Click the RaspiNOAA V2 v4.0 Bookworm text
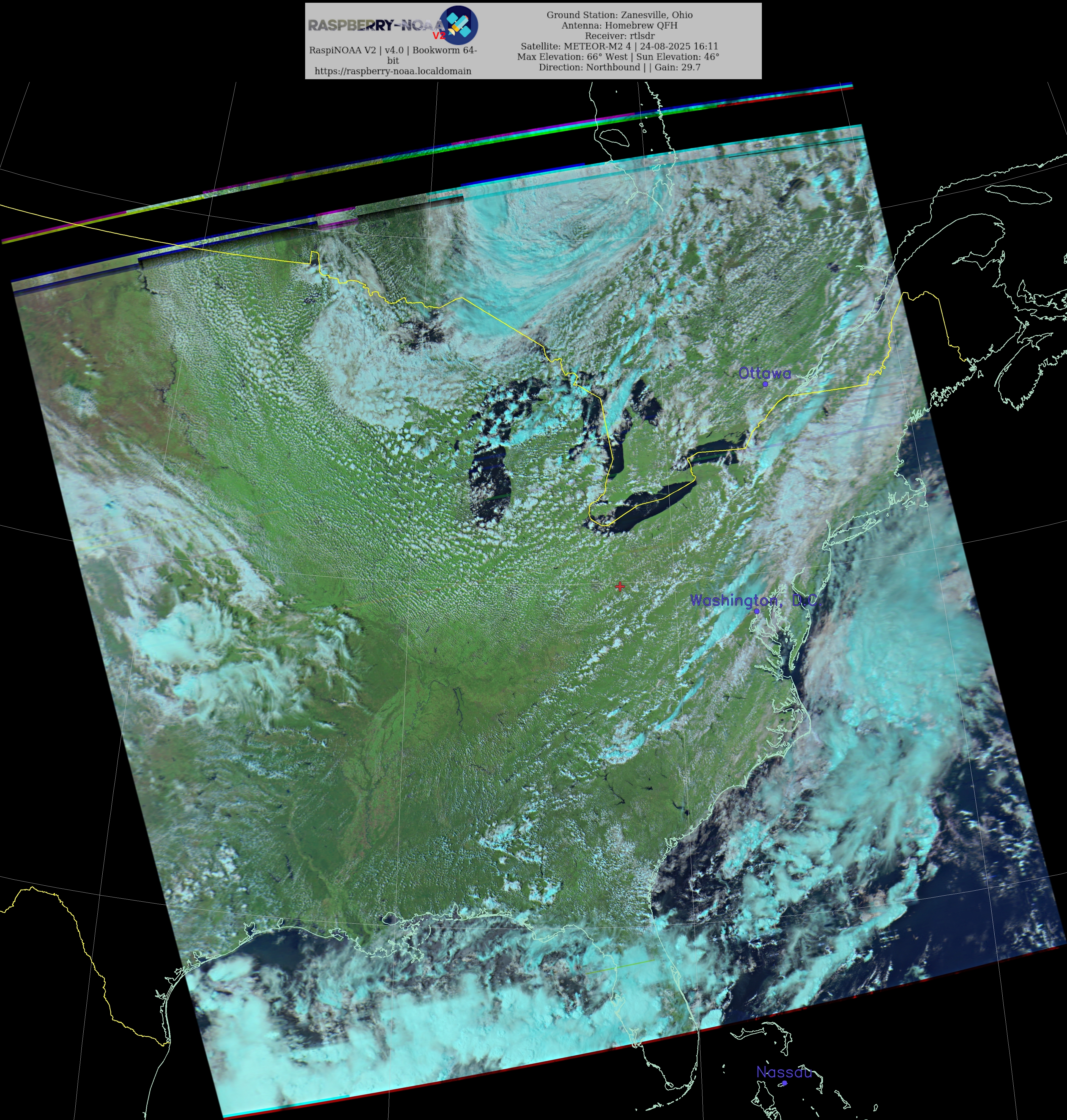Image resolution: width=1067 pixels, height=1120 pixels. (x=392, y=50)
